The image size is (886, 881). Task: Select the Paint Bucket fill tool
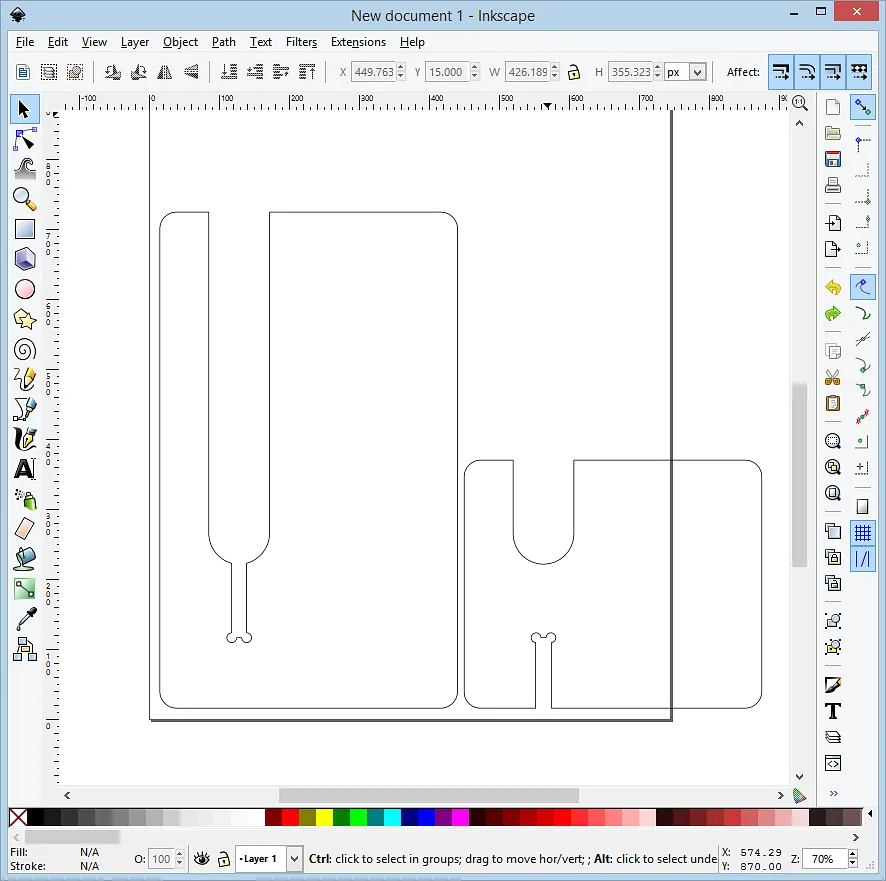pyautogui.click(x=25, y=559)
